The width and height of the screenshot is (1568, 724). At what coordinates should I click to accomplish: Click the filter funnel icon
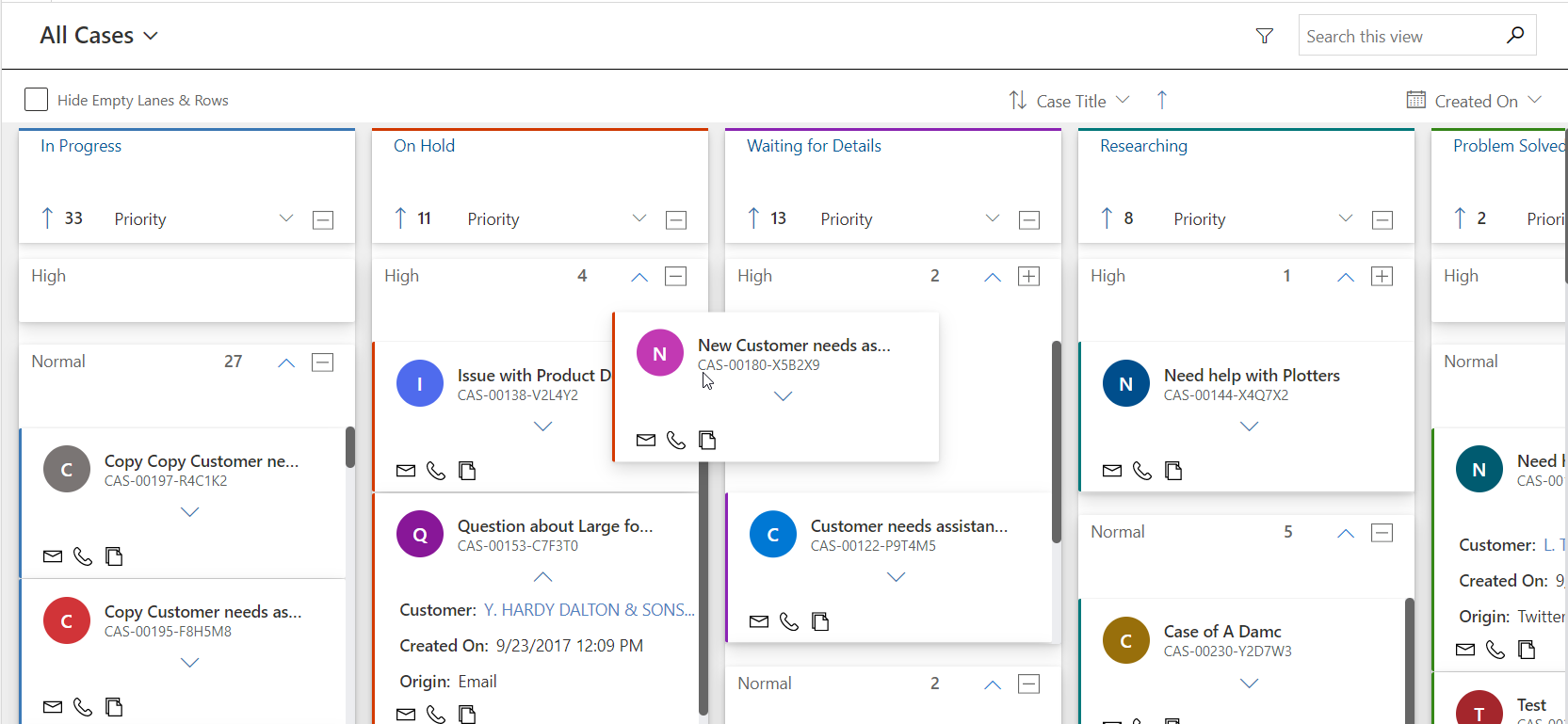(x=1264, y=36)
